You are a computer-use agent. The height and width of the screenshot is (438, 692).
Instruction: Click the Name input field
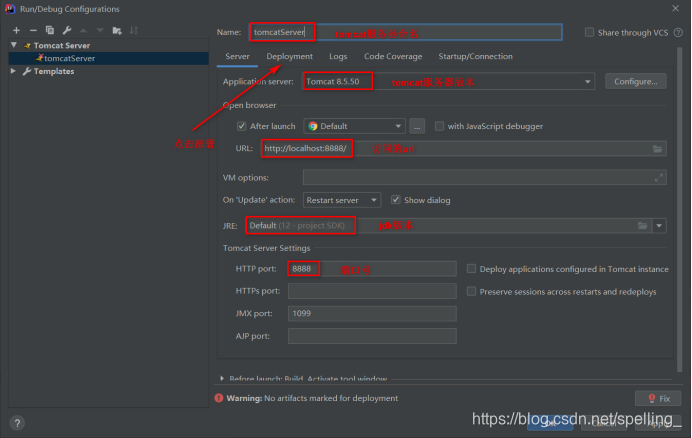[406, 32]
